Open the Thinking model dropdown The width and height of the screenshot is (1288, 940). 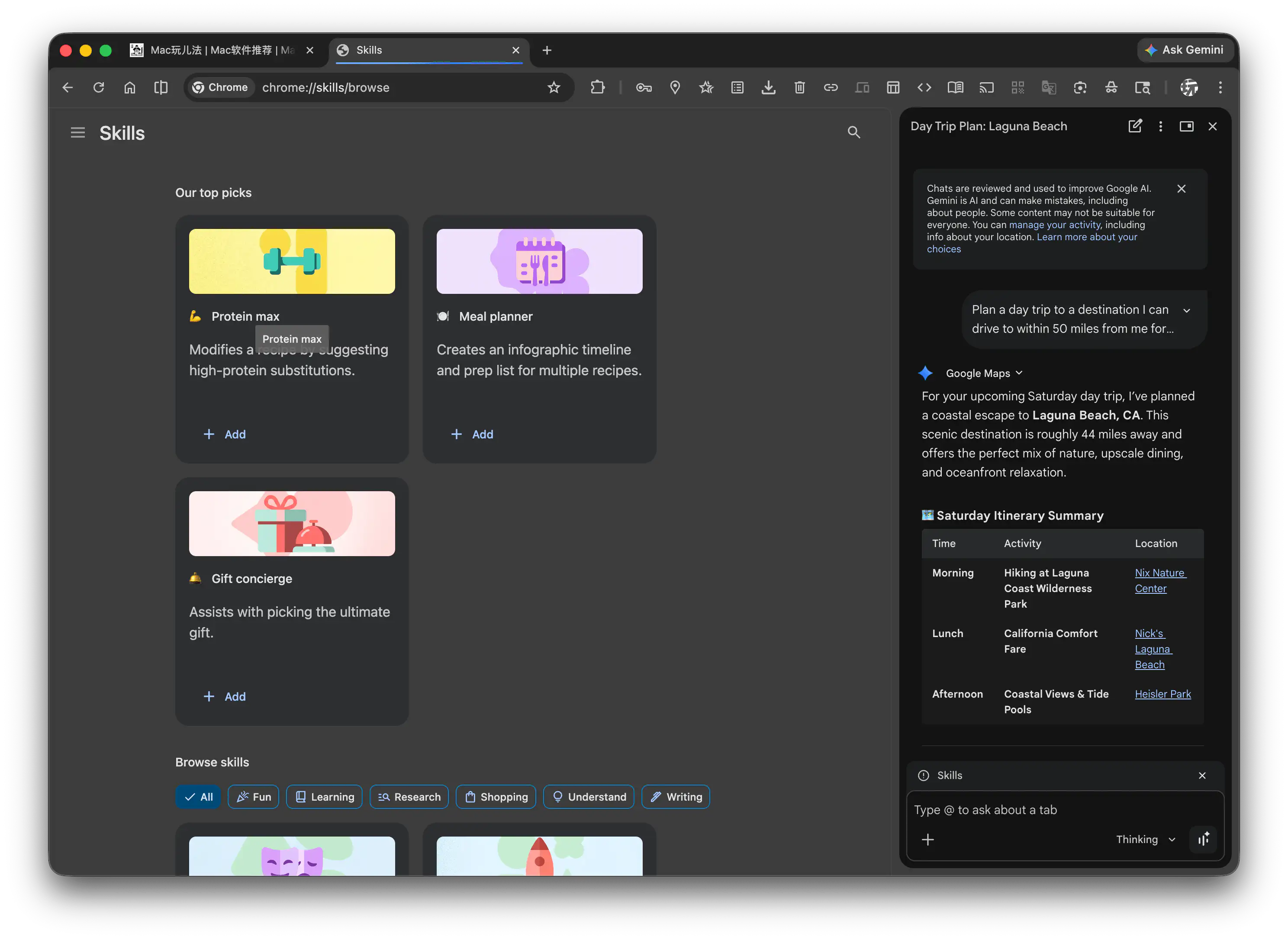(1145, 839)
